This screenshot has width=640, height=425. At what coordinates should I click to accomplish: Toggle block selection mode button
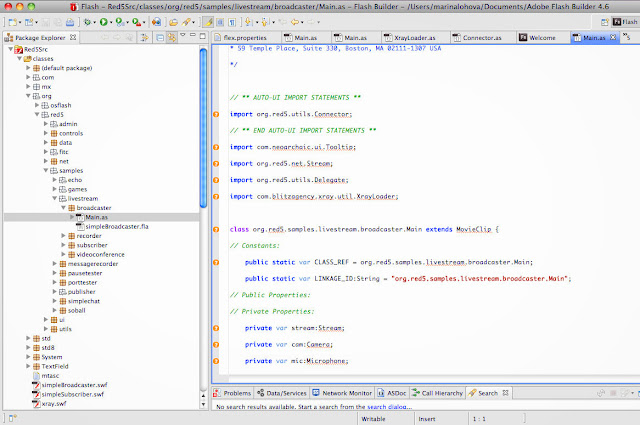(220, 22)
